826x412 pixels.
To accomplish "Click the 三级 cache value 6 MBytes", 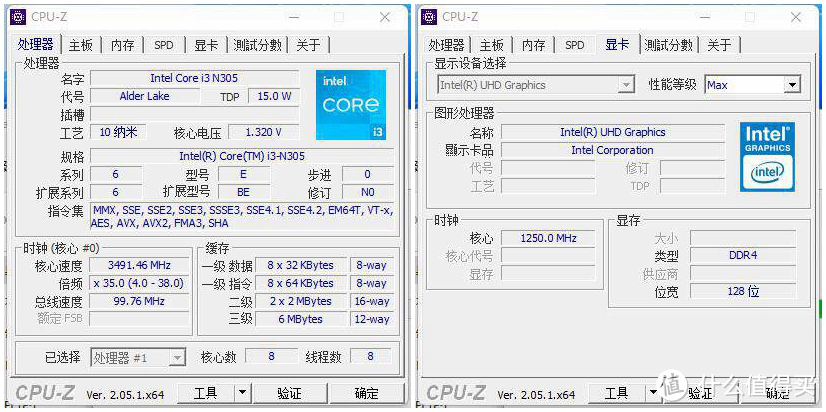I will [x=300, y=319].
